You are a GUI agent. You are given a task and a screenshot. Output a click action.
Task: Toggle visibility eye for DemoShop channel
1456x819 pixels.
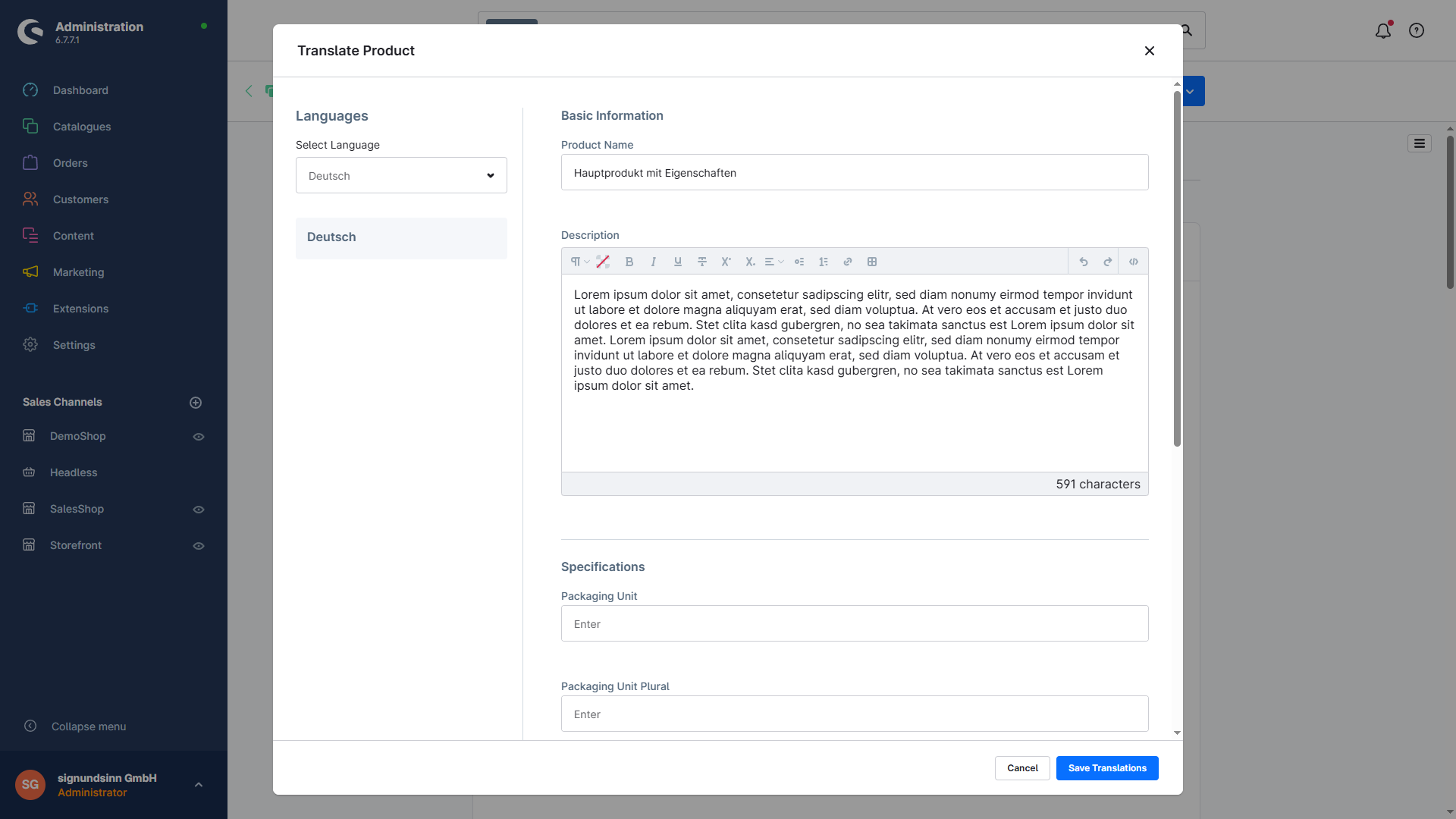[x=199, y=437]
